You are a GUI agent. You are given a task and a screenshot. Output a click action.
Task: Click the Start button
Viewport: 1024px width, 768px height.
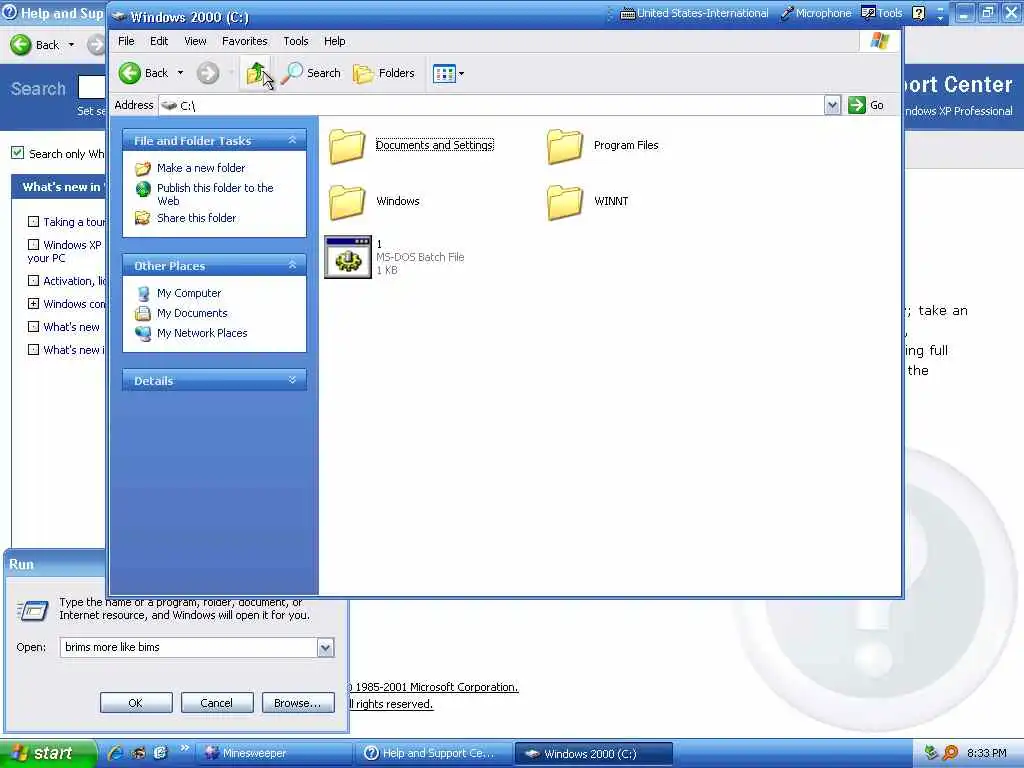point(48,753)
